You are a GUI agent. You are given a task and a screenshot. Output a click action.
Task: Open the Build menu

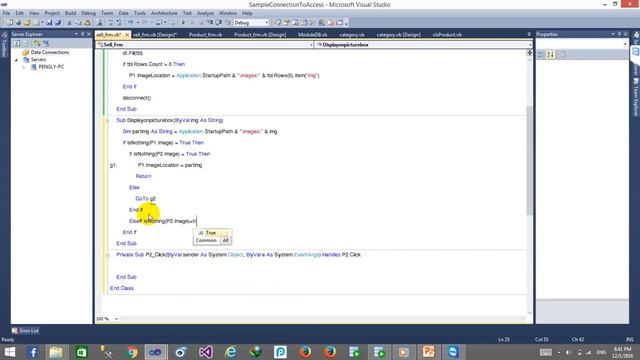pyautogui.click(x=70, y=13)
